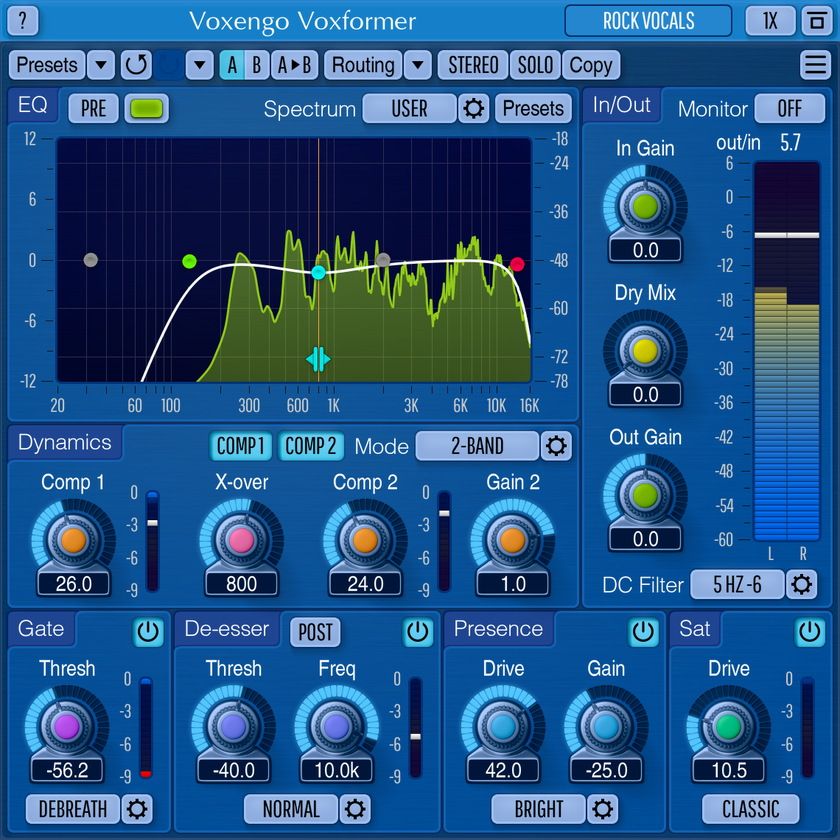The height and width of the screenshot is (840, 840).
Task: Open the help question mark button
Action: click(22, 21)
